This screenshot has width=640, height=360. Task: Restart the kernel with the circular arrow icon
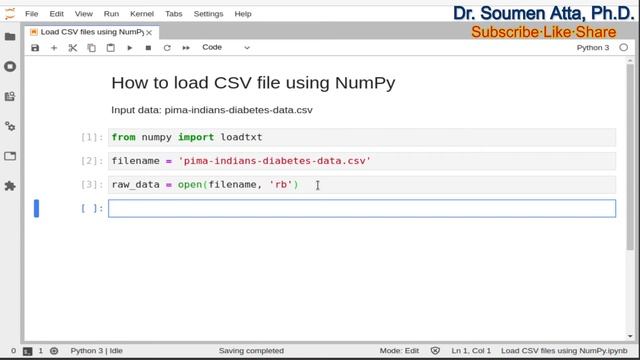coord(167,48)
